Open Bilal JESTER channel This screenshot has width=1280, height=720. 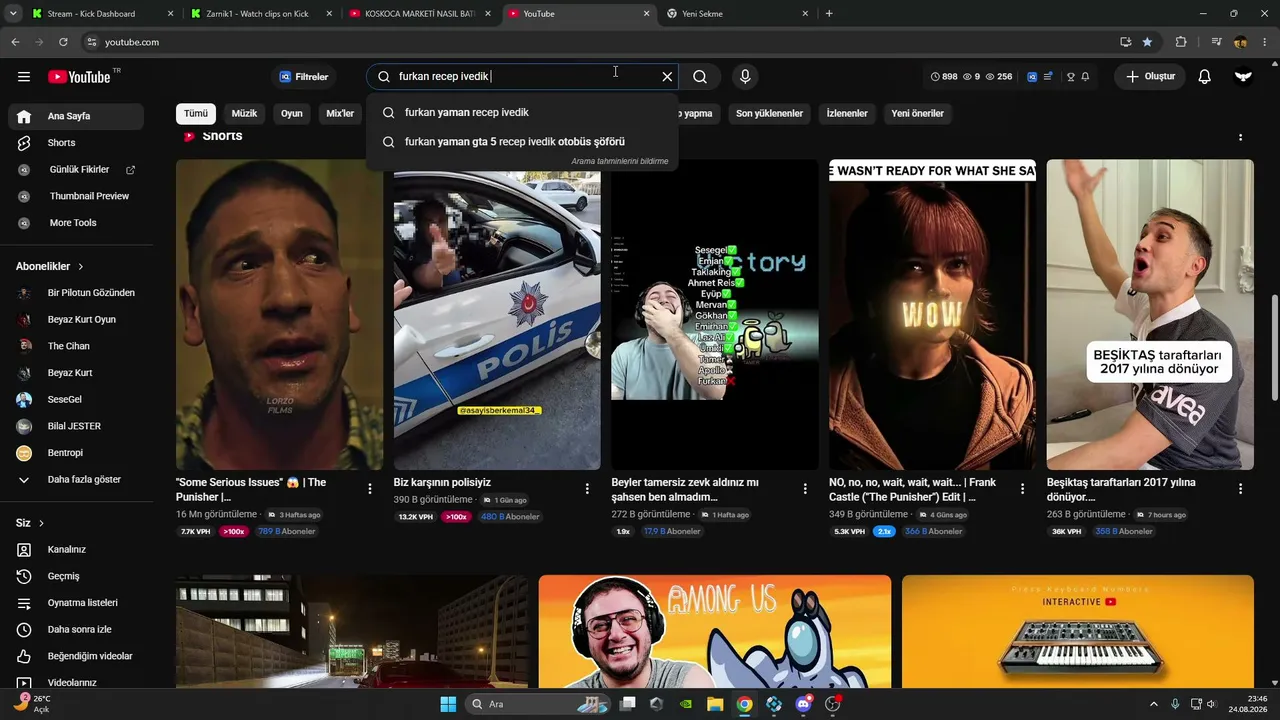tap(76, 426)
